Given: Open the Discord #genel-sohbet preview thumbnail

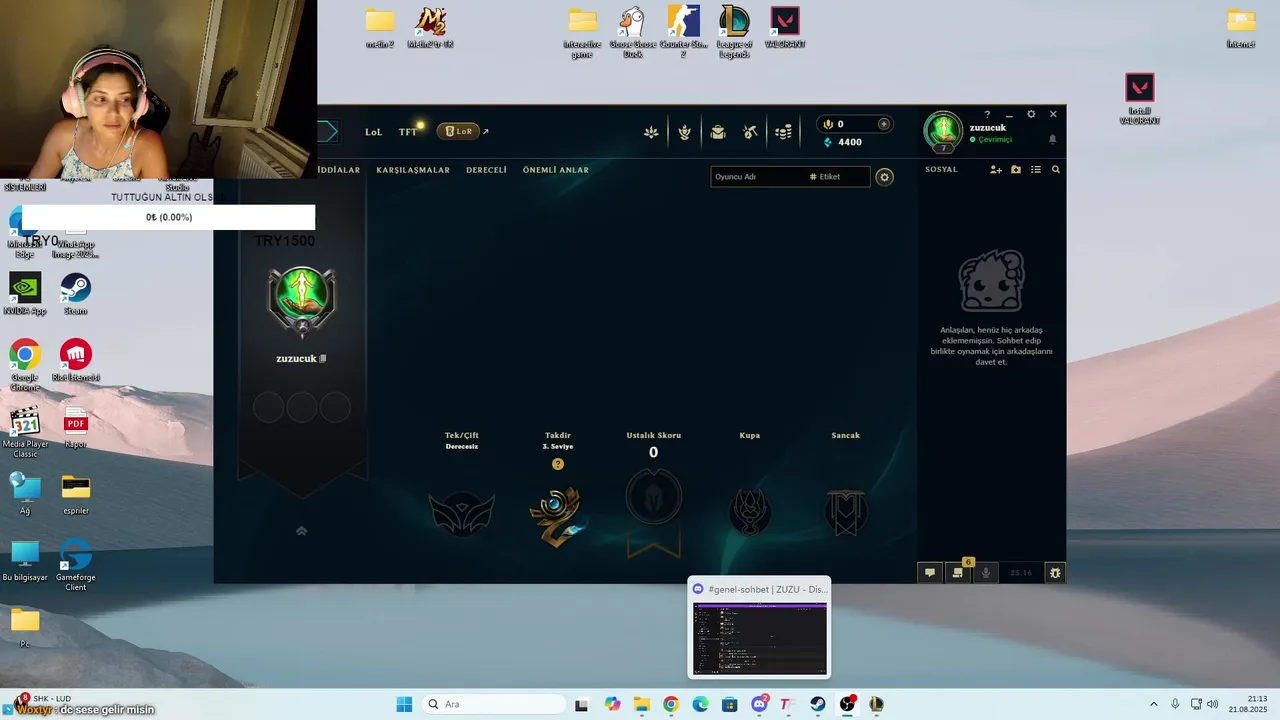Looking at the screenshot, I should tap(760, 639).
